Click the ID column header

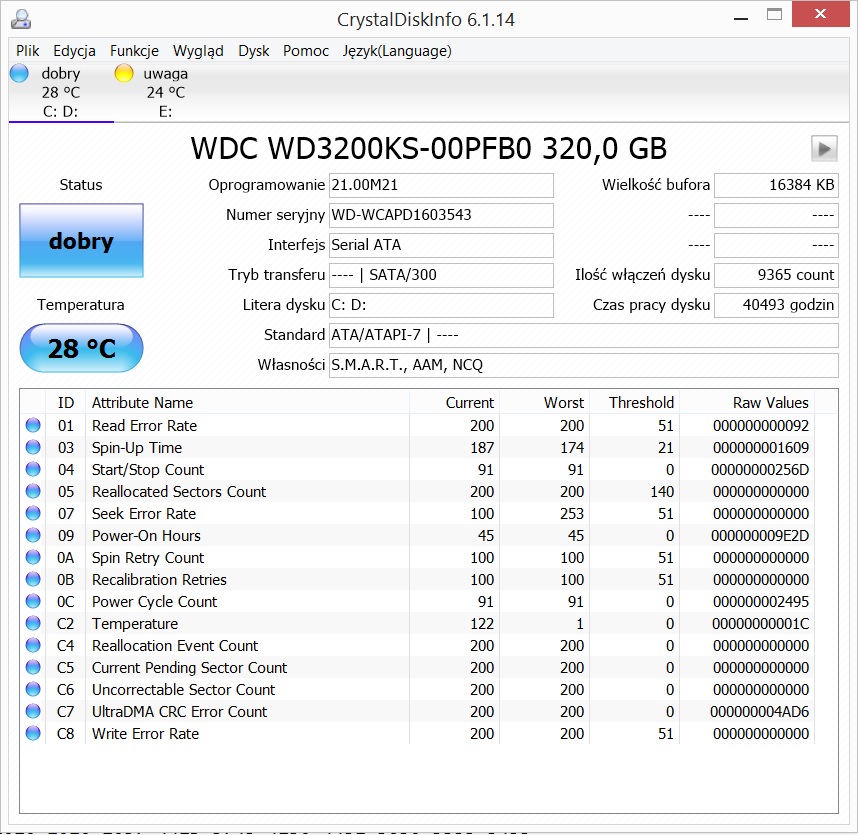(x=66, y=402)
